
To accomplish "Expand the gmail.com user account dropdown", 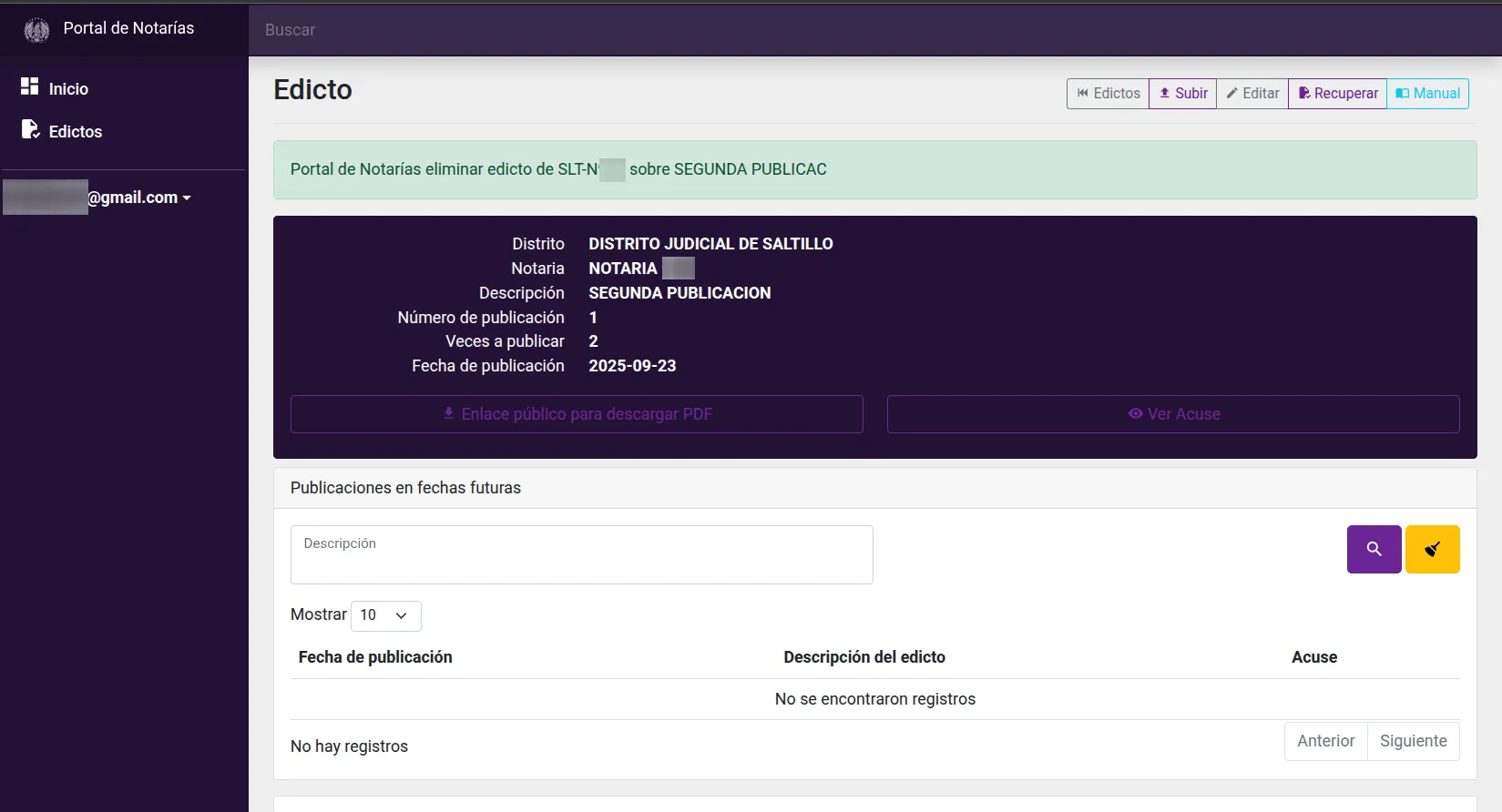I will 137,198.
